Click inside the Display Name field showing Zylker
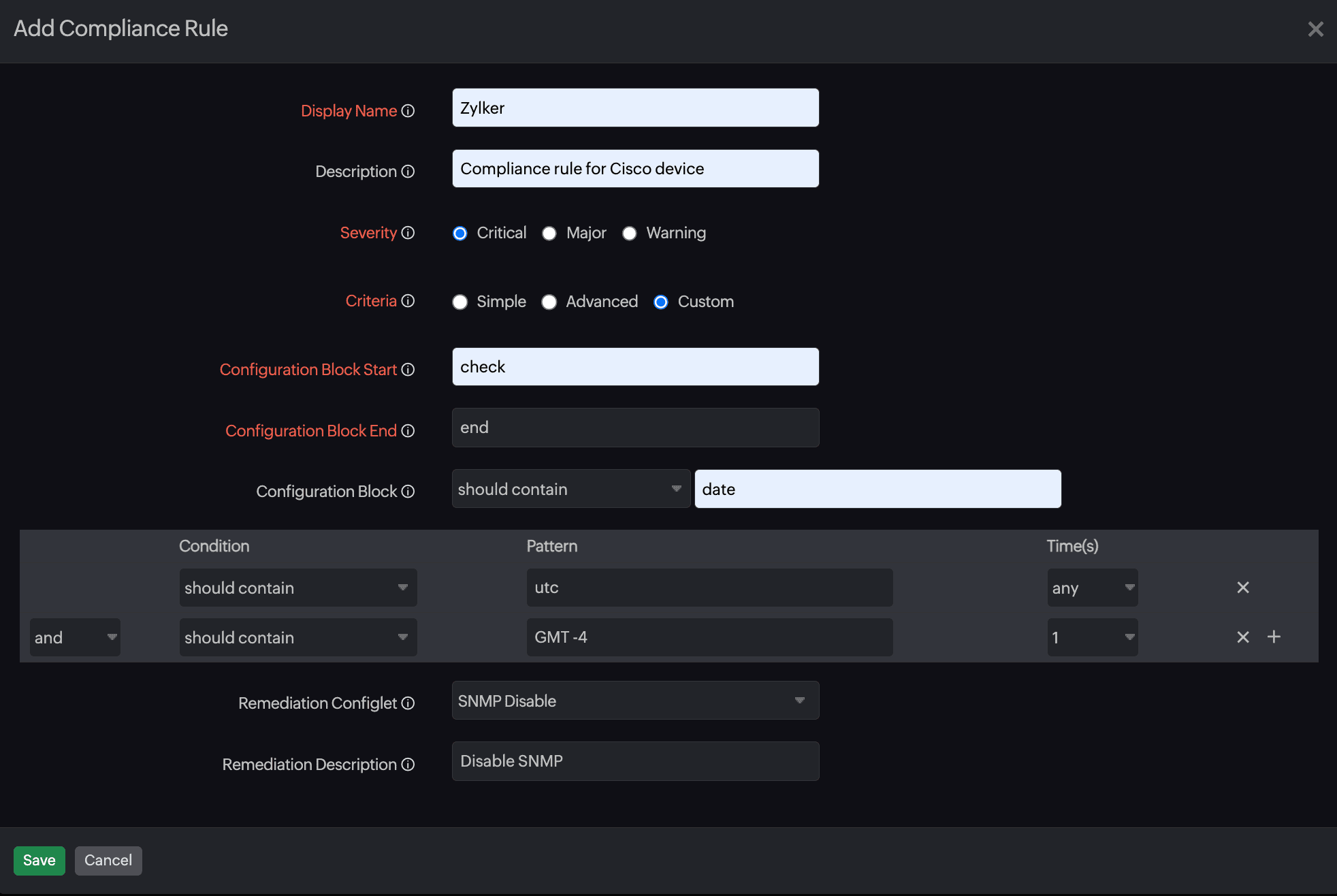 tap(634, 107)
